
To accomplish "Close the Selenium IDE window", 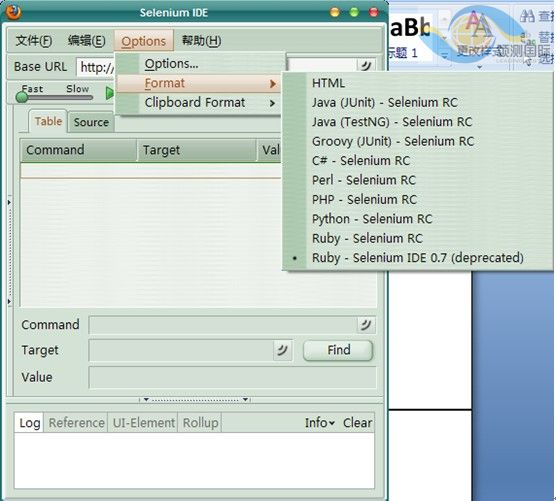I will click(373, 12).
